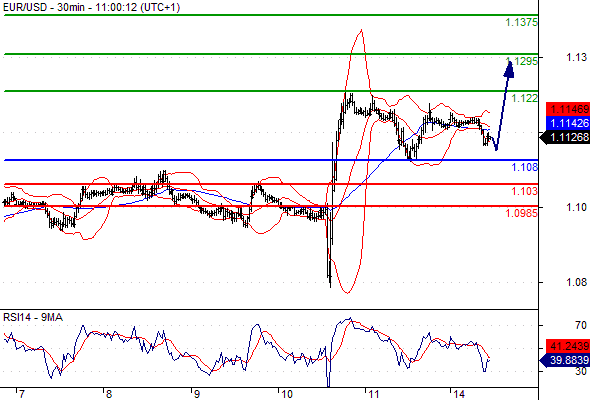The width and height of the screenshot is (590, 400).
Task: Click the blue 39.8839 RSI value marker
Action: click(x=565, y=360)
